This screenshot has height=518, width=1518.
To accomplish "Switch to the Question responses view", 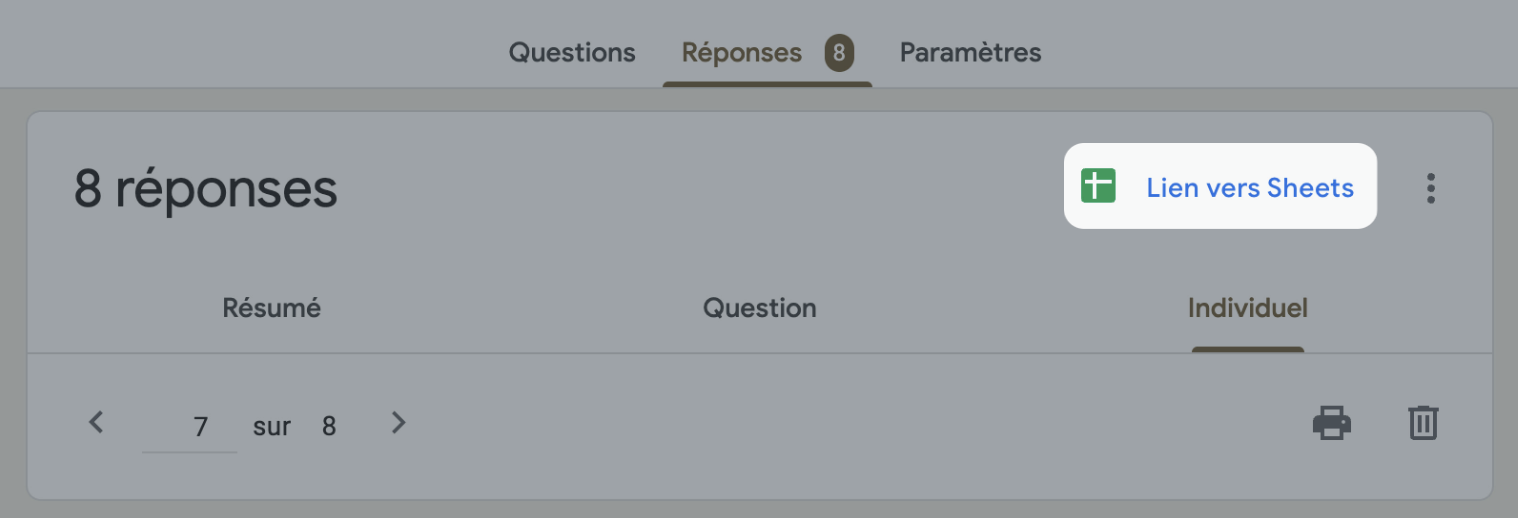I will [759, 308].
